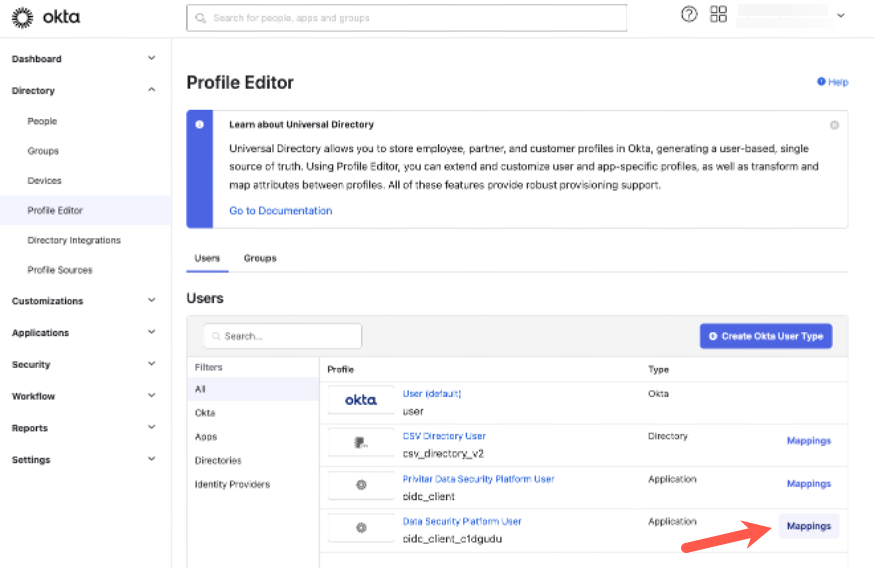Screen dimensions: 874x568
Task: Click the CSV Directory User profile icon
Action: click(x=361, y=443)
